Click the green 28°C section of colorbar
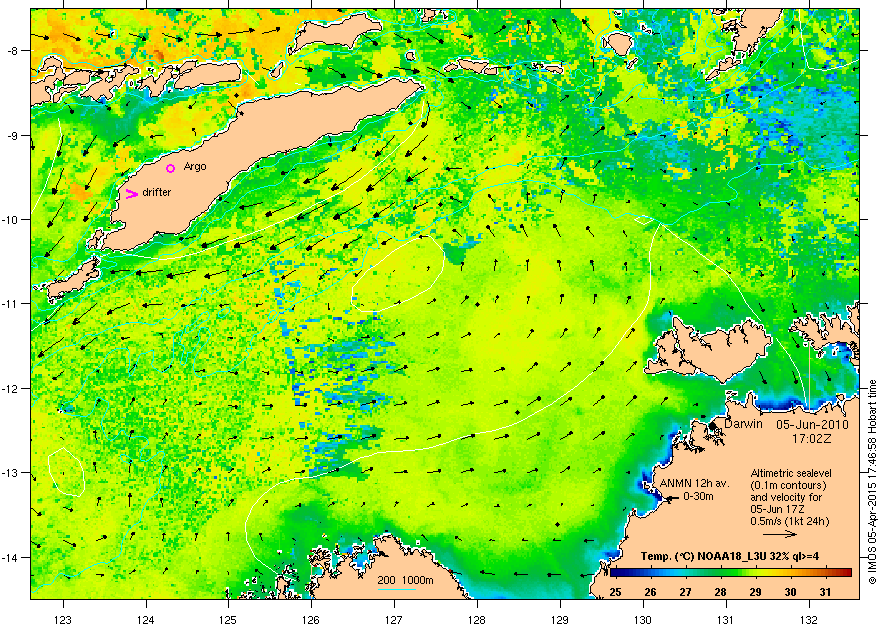The image size is (880, 630). [721, 573]
